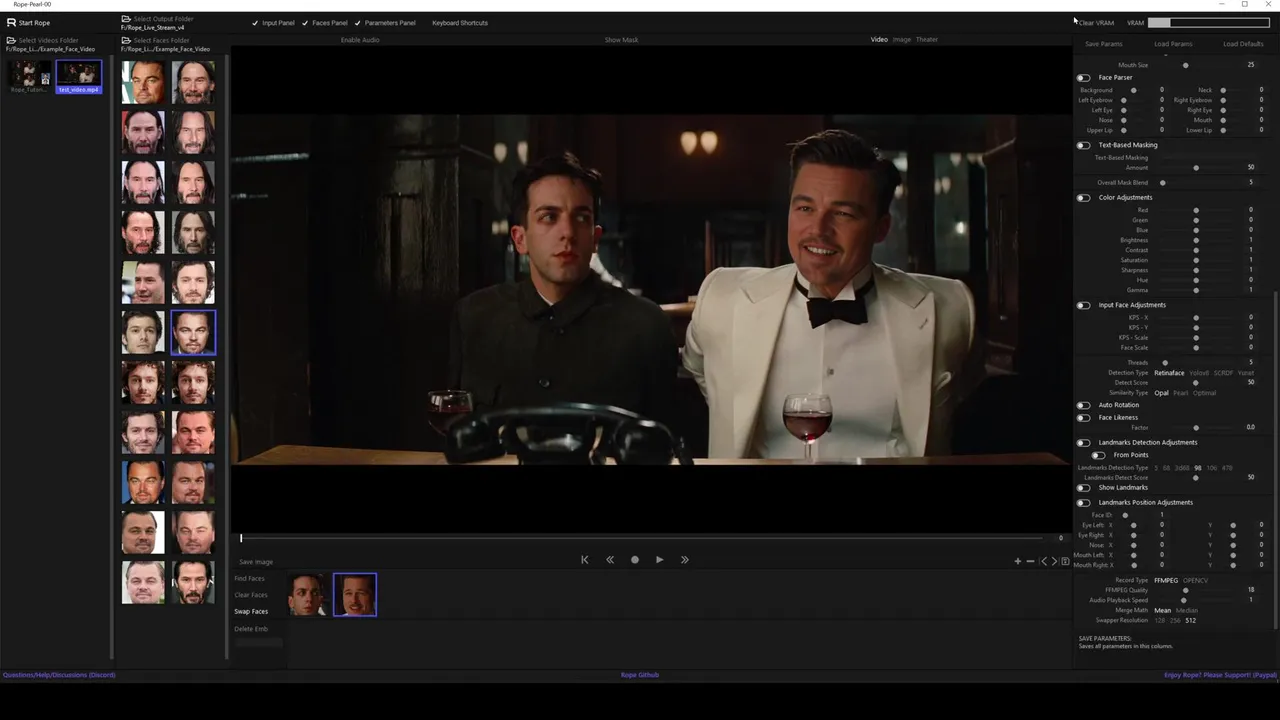Go to the next marker
Viewport: 1280px width, 720px height.
tap(1054, 561)
